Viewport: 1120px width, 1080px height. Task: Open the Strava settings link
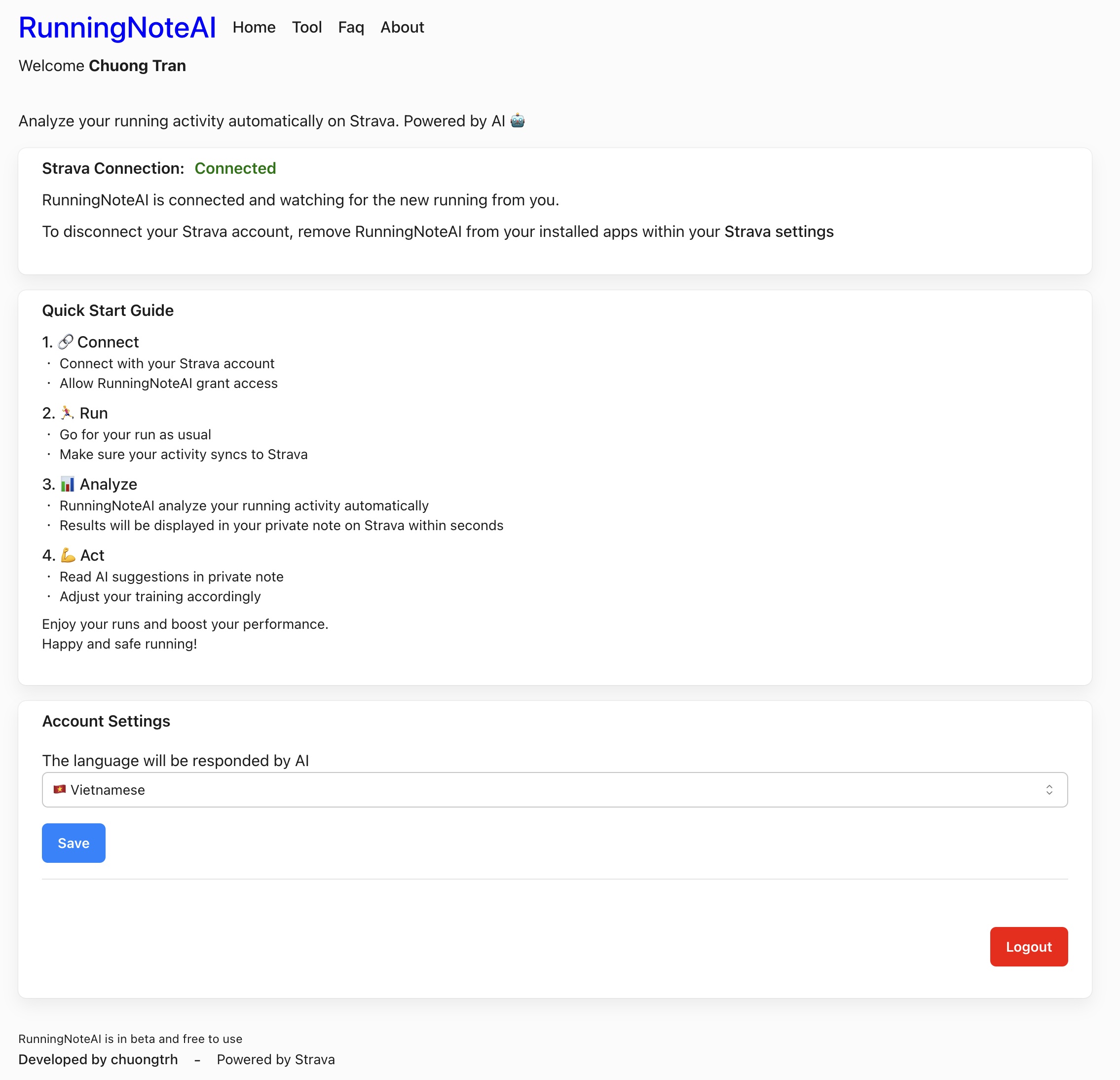(x=779, y=231)
